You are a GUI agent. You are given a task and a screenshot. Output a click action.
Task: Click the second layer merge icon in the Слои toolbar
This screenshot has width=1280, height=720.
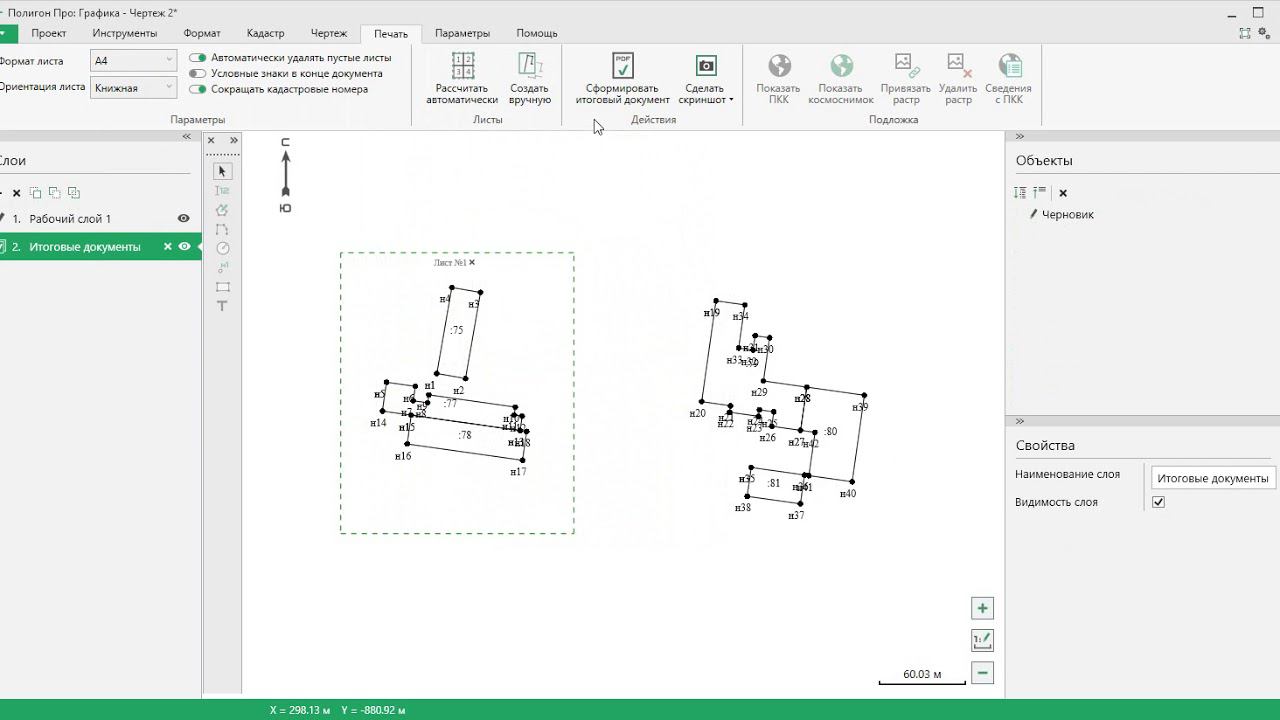(x=55, y=193)
